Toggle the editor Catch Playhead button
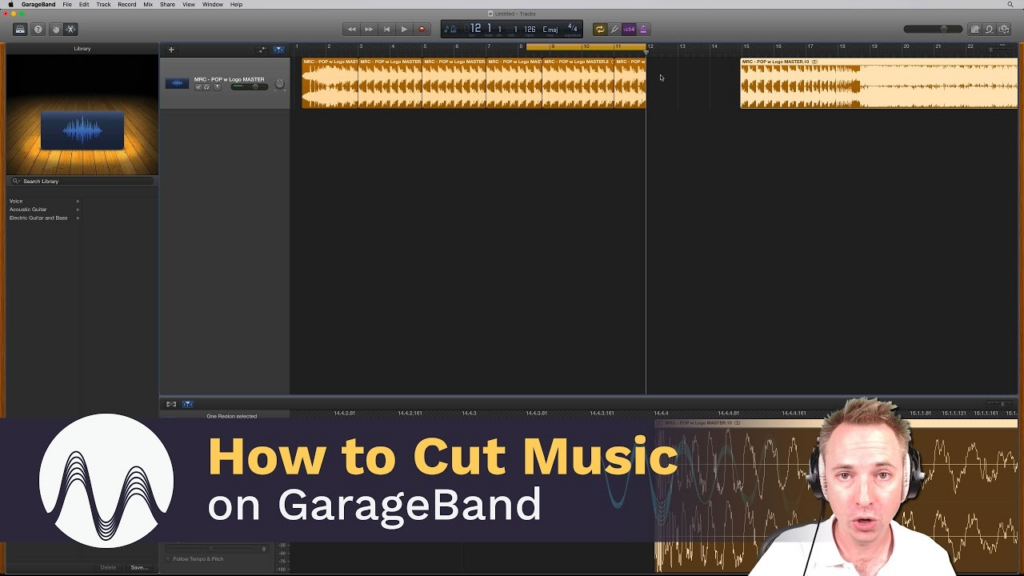 [x=187, y=404]
